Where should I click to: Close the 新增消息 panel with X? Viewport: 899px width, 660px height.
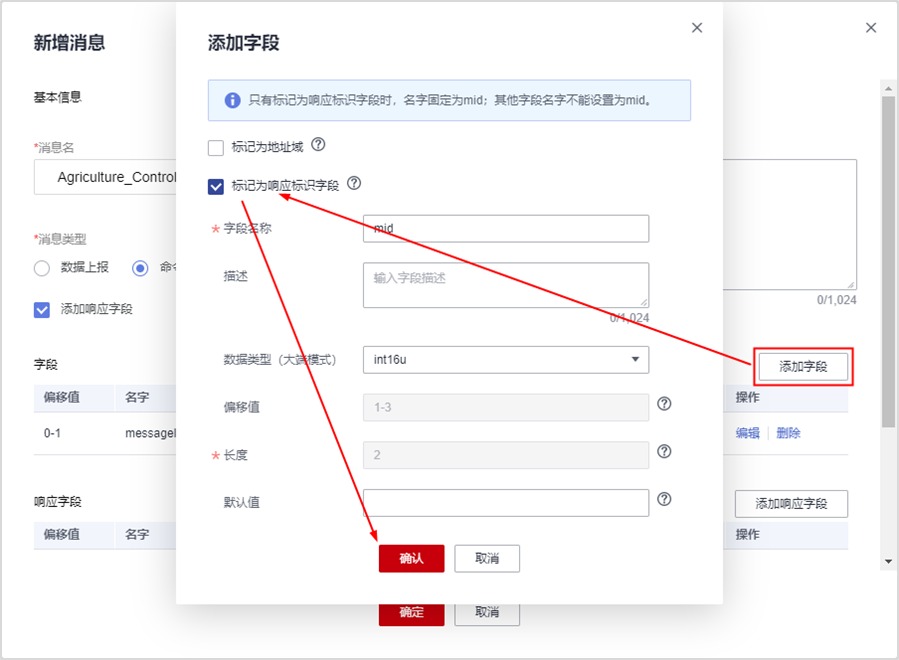tap(871, 28)
